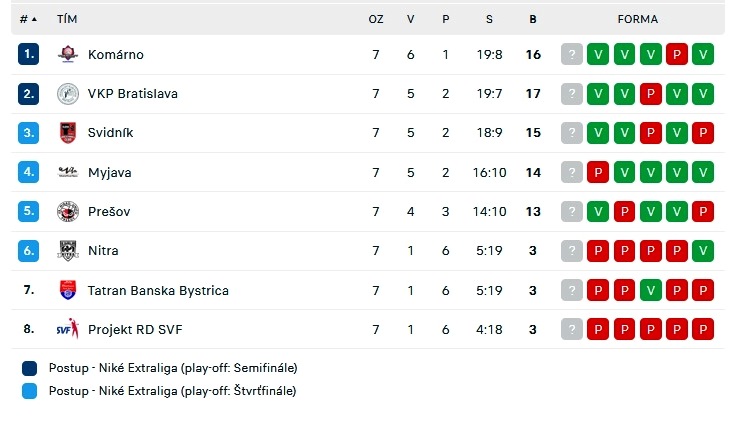The width and height of the screenshot is (737, 425).
Task: Click the dark blue Semifinále legend swatch
Action: pyautogui.click(x=29, y=368)
